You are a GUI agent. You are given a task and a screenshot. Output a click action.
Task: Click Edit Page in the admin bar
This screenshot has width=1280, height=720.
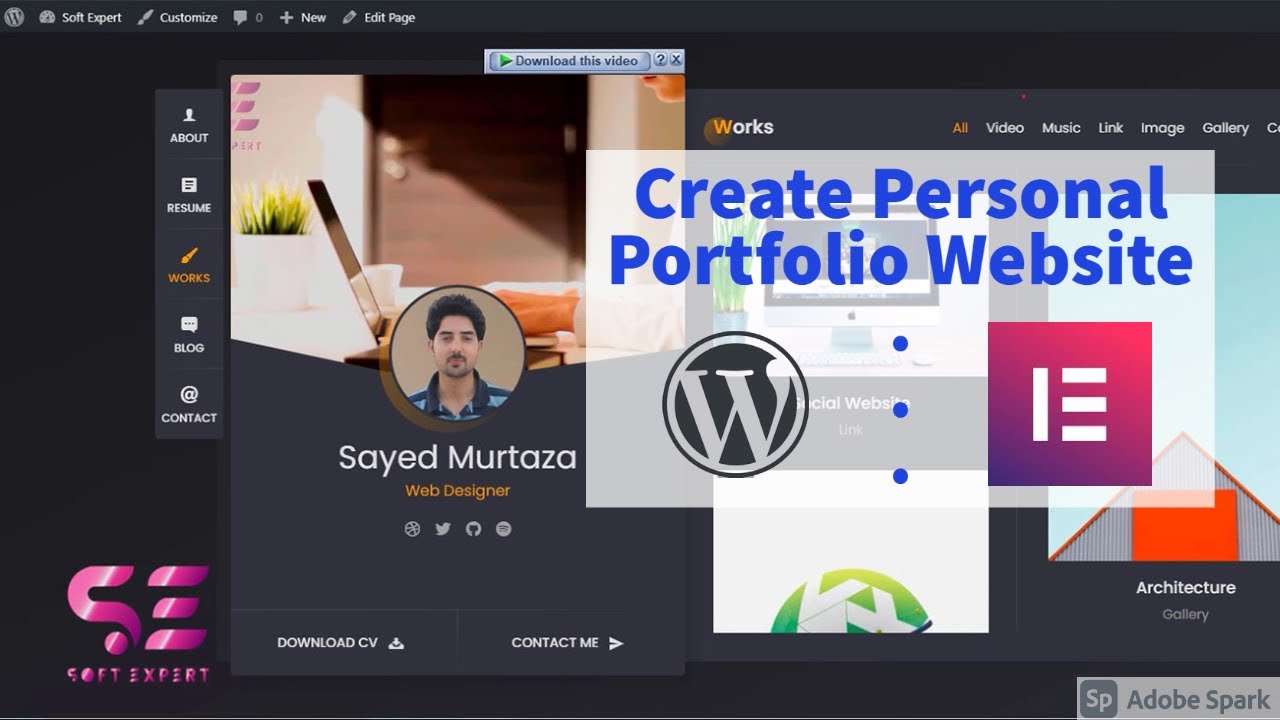[x=378, y=17]
